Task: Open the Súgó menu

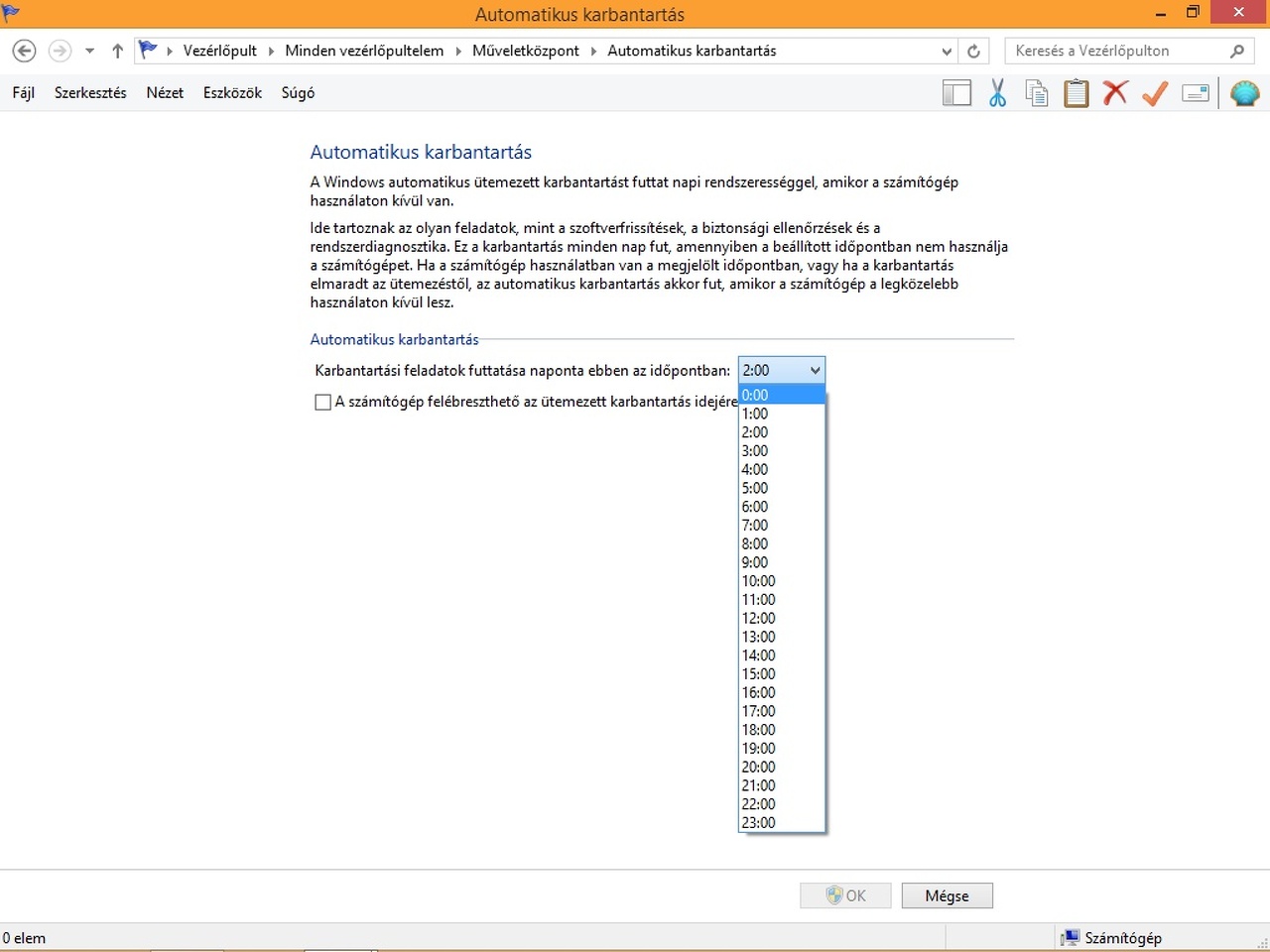Action: point(298,92)
